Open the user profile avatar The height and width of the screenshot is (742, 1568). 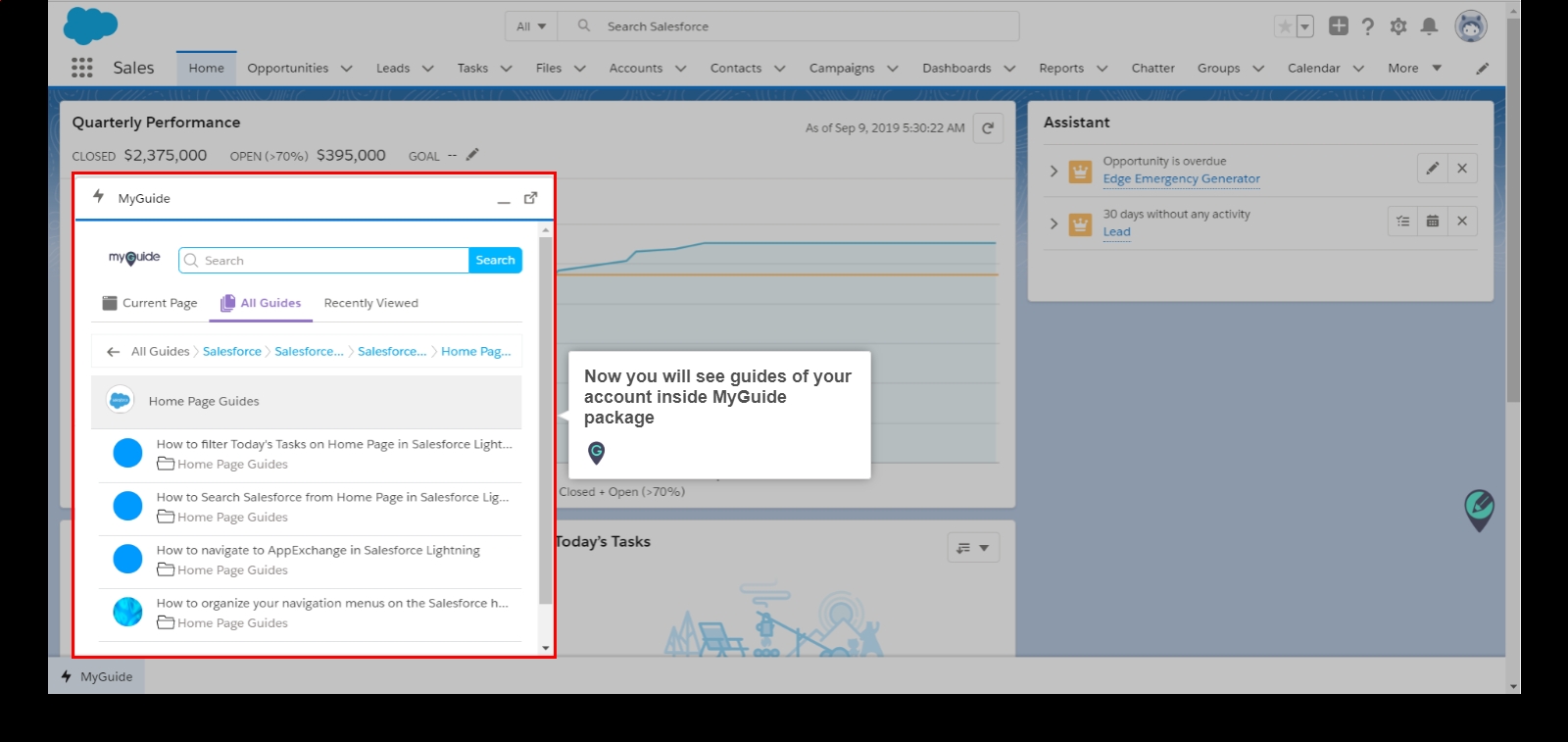(x=1471, y=26)
